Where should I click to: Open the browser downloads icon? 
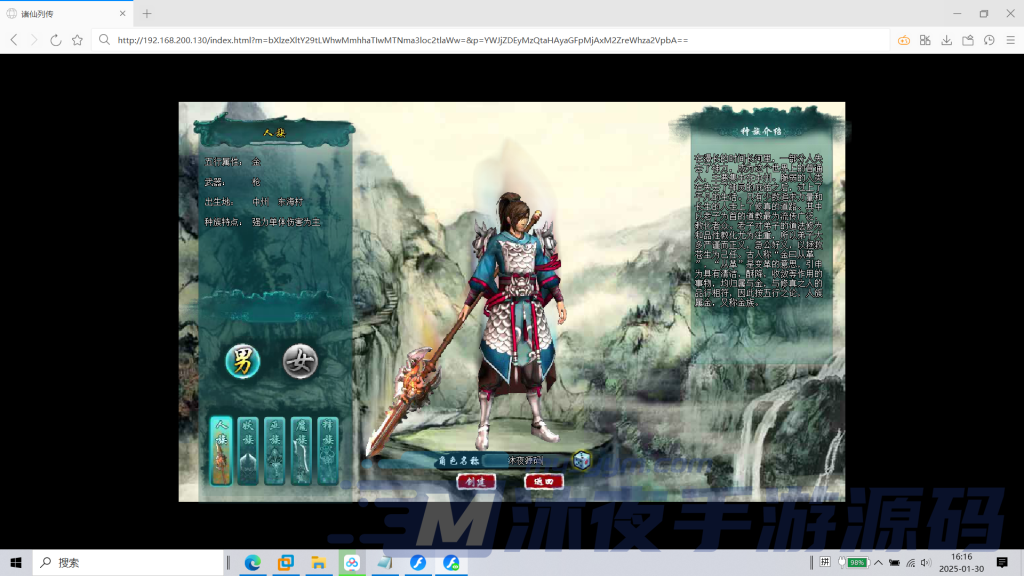click(946, 40)
